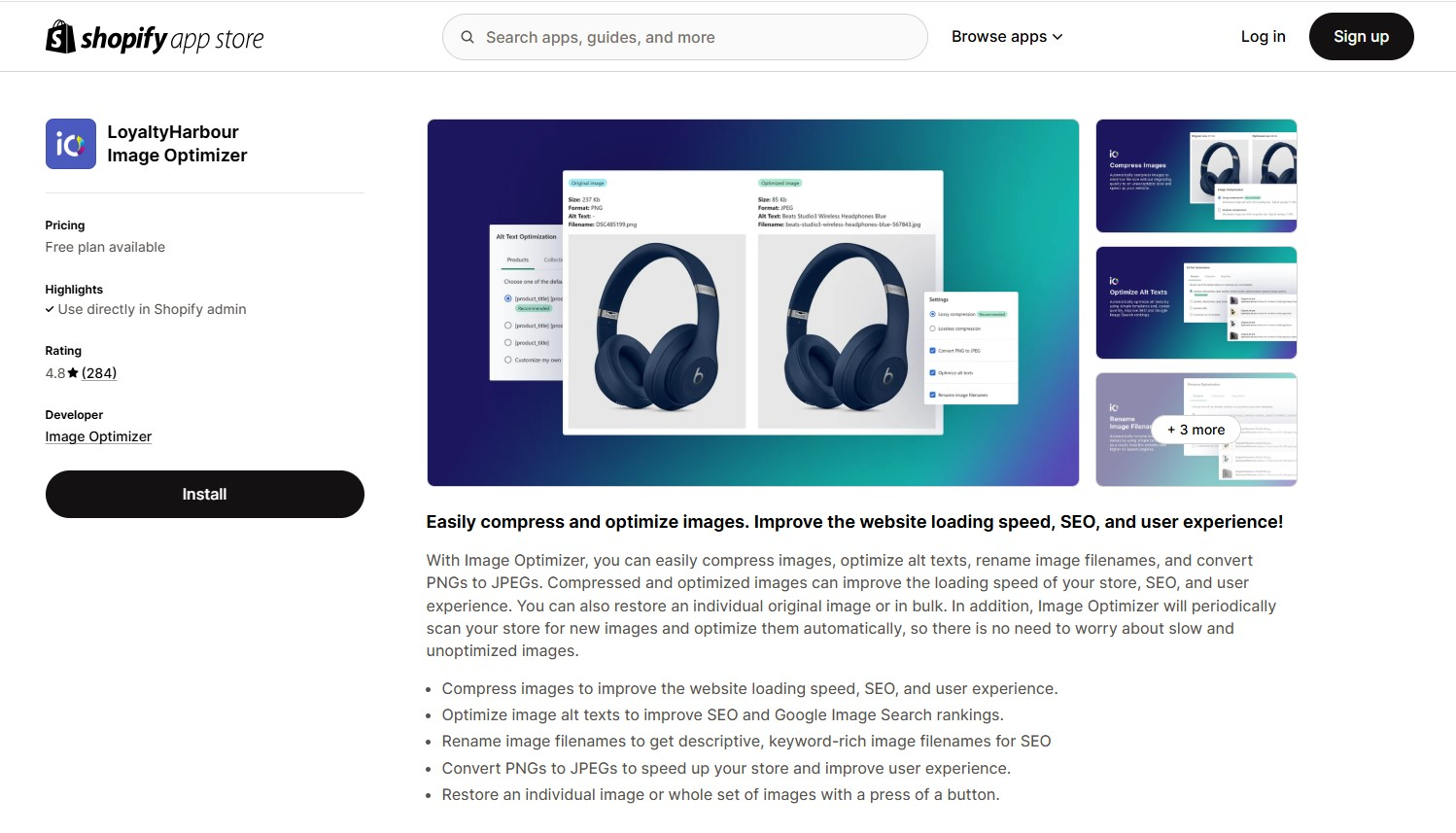Viewport: 1456px width, 833px height.
Task: Click the rating star icon
Action: (x=73, y=373)
